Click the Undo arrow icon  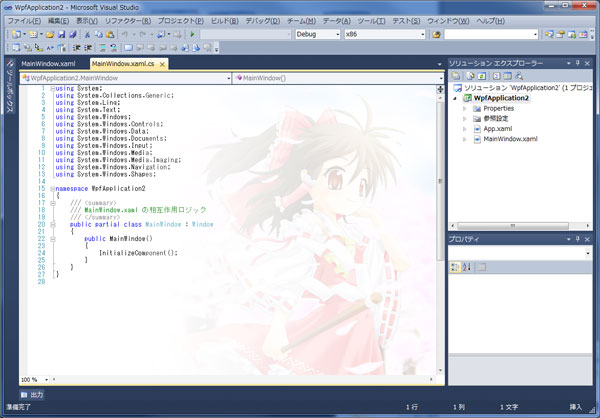click(x=125, y=34)
